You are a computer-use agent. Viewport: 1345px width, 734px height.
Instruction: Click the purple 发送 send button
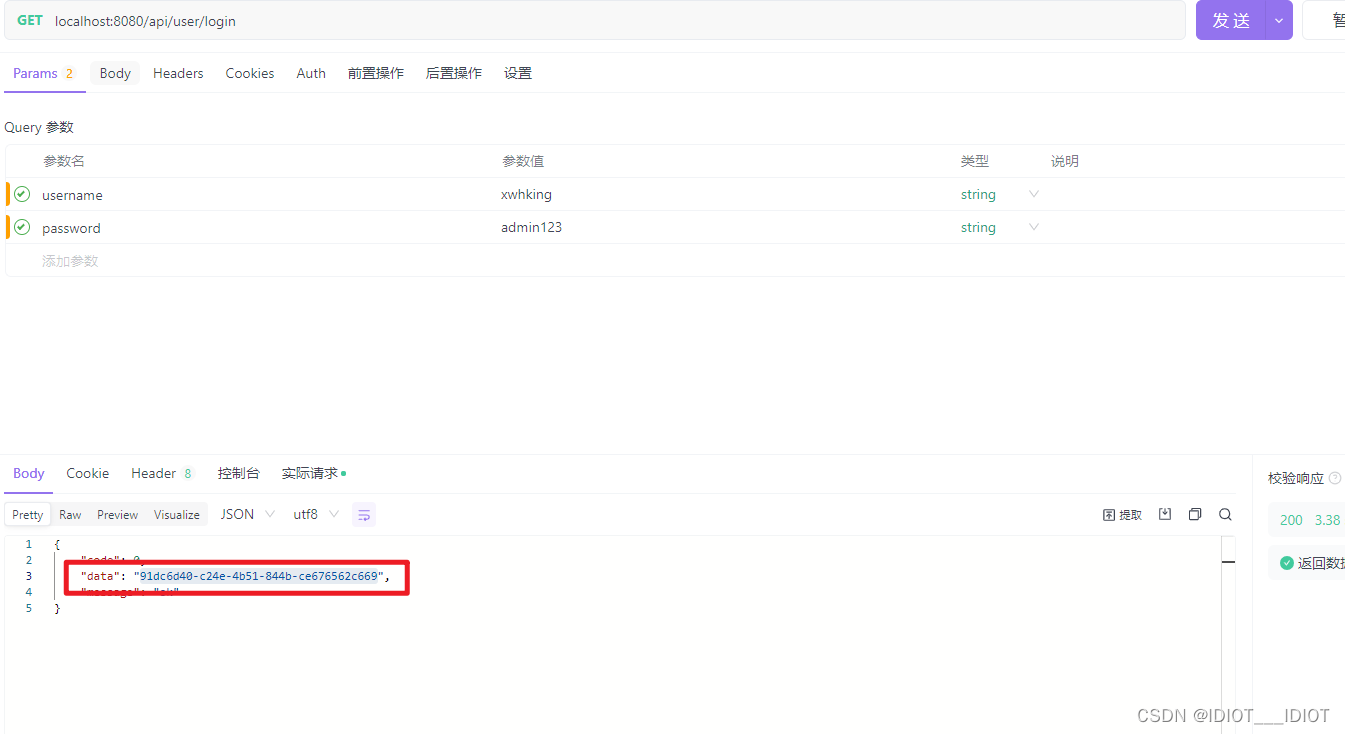(1231, 20)
